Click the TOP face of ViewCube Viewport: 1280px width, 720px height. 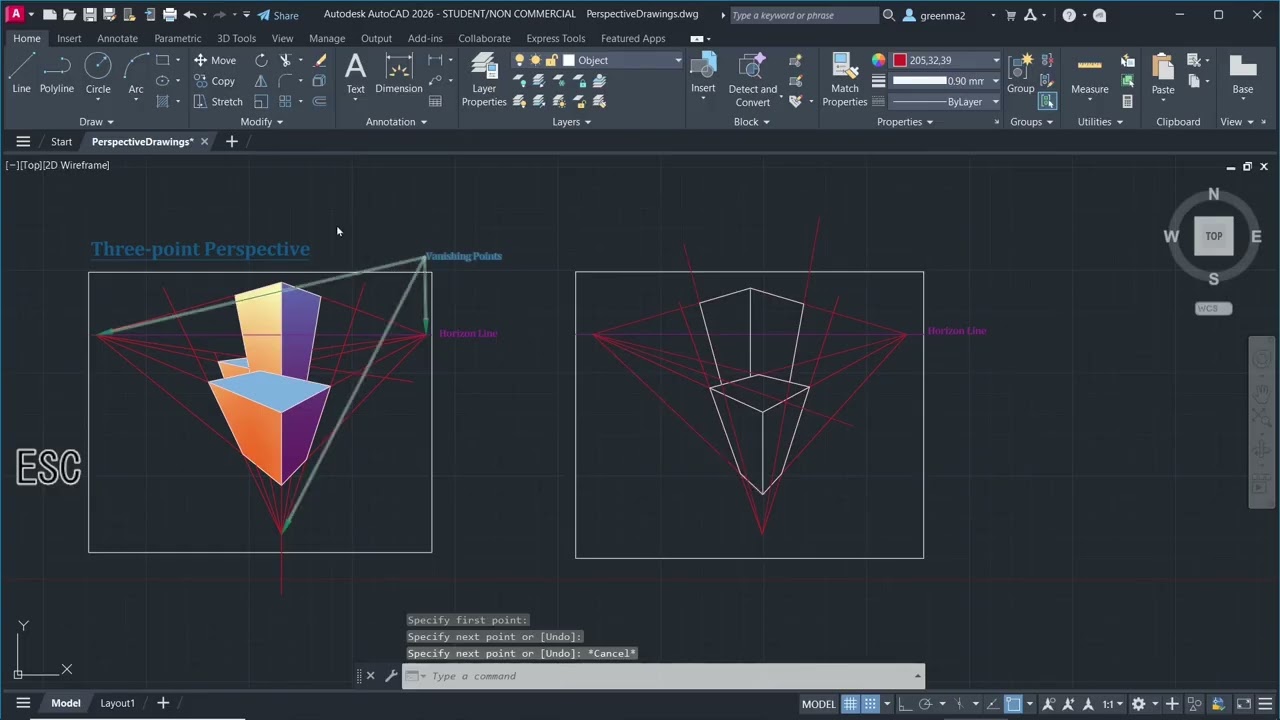1213,236
